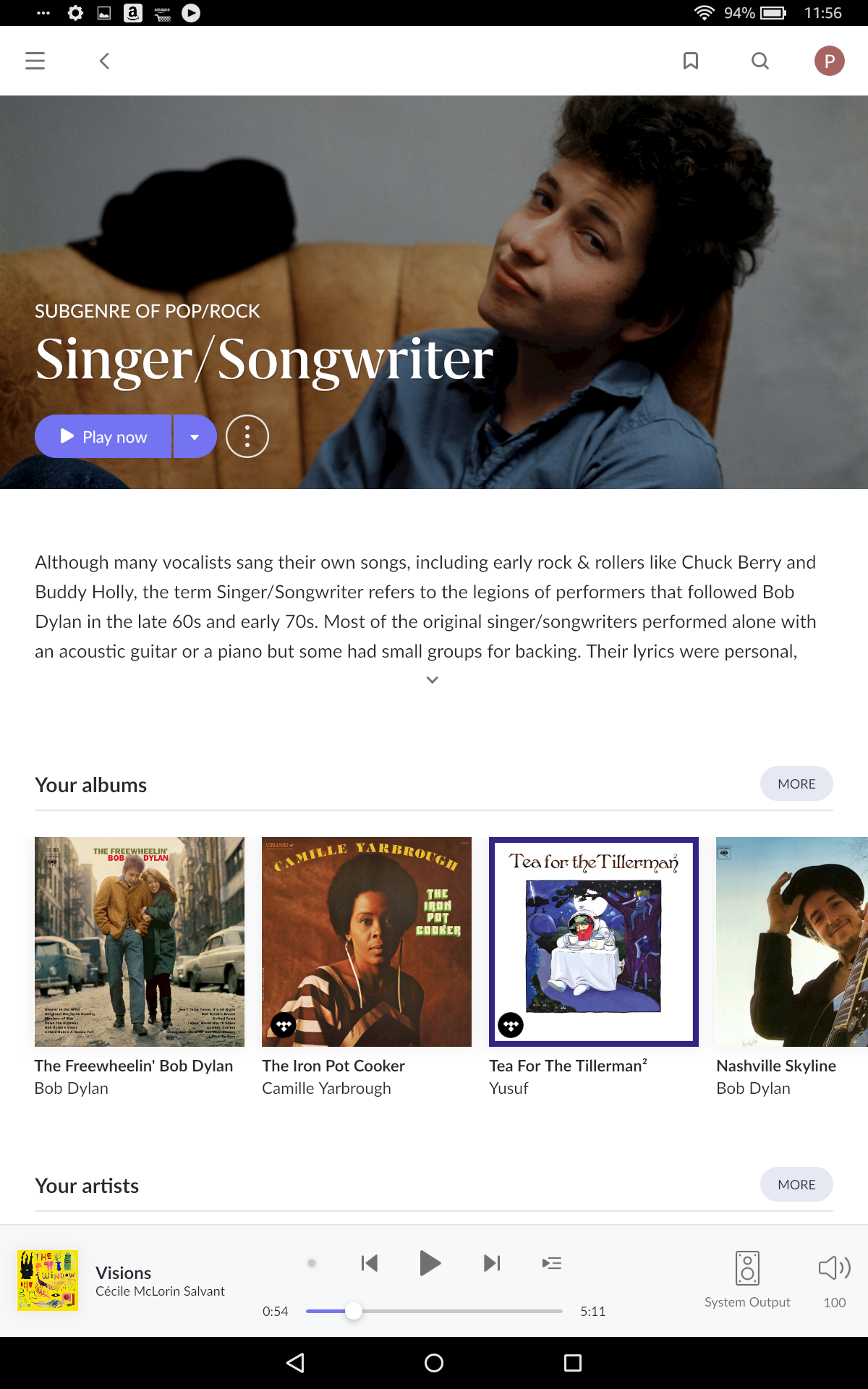Skip to the previous track

tap(370, 1263)
